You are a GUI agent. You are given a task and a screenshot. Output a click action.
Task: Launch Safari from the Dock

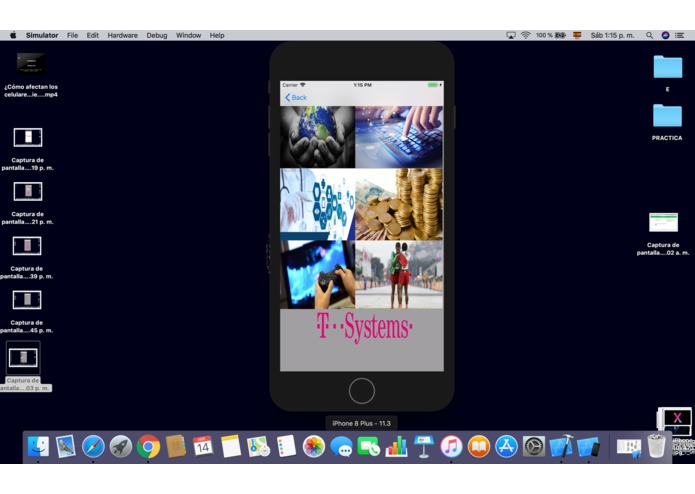point(93,447)
